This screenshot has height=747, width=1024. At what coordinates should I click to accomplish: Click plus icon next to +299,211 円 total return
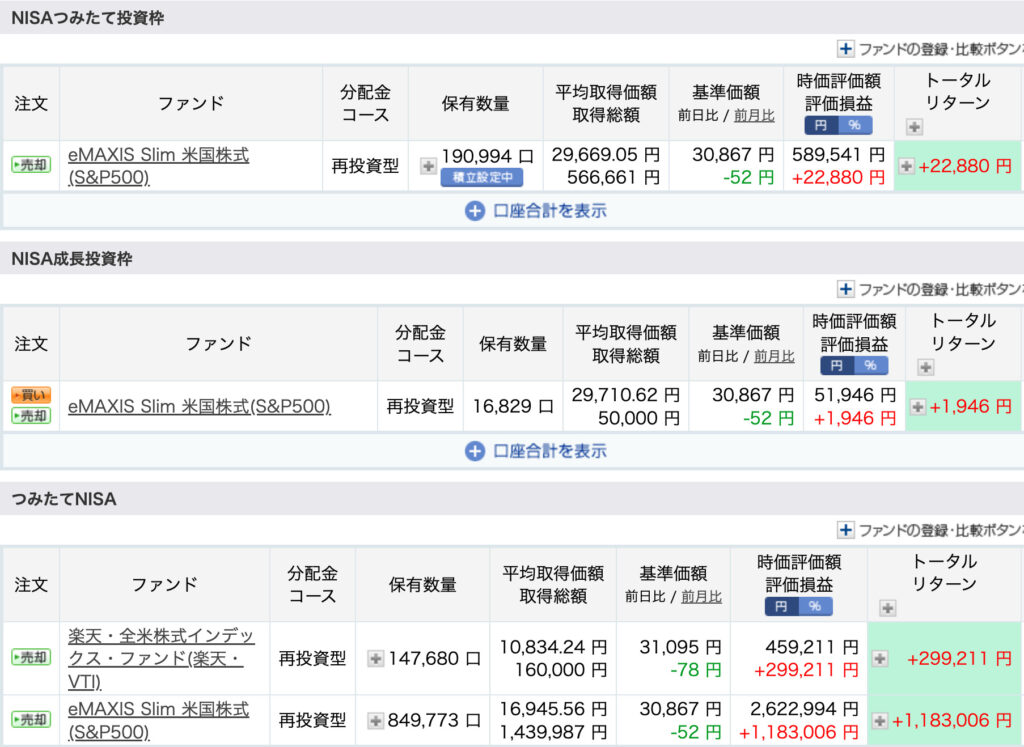tap(880, 658)
